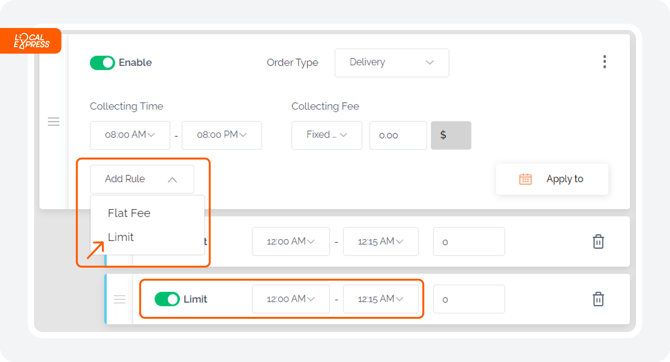Open the 12:15 AM end time in bottom Limit row
The width and height of the screenshot is (670, 362).
click(x=381, y=299)
